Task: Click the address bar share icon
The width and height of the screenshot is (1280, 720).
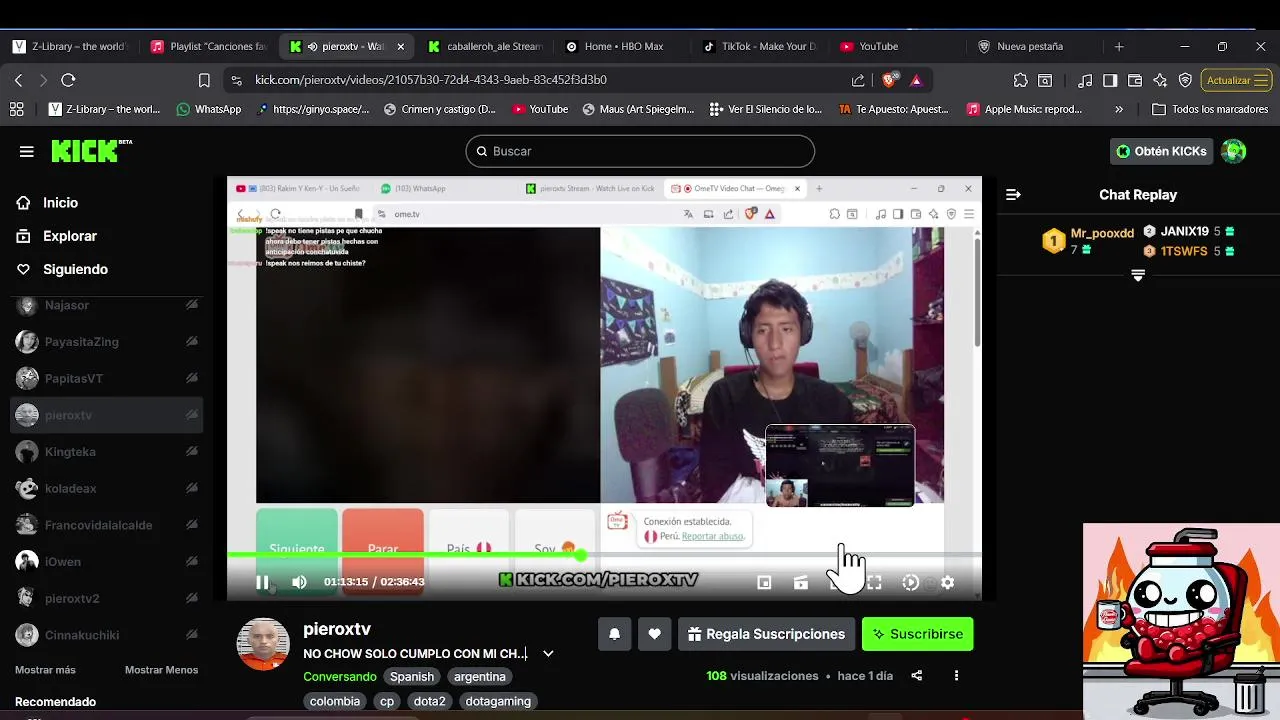Action: click(858, 80)
